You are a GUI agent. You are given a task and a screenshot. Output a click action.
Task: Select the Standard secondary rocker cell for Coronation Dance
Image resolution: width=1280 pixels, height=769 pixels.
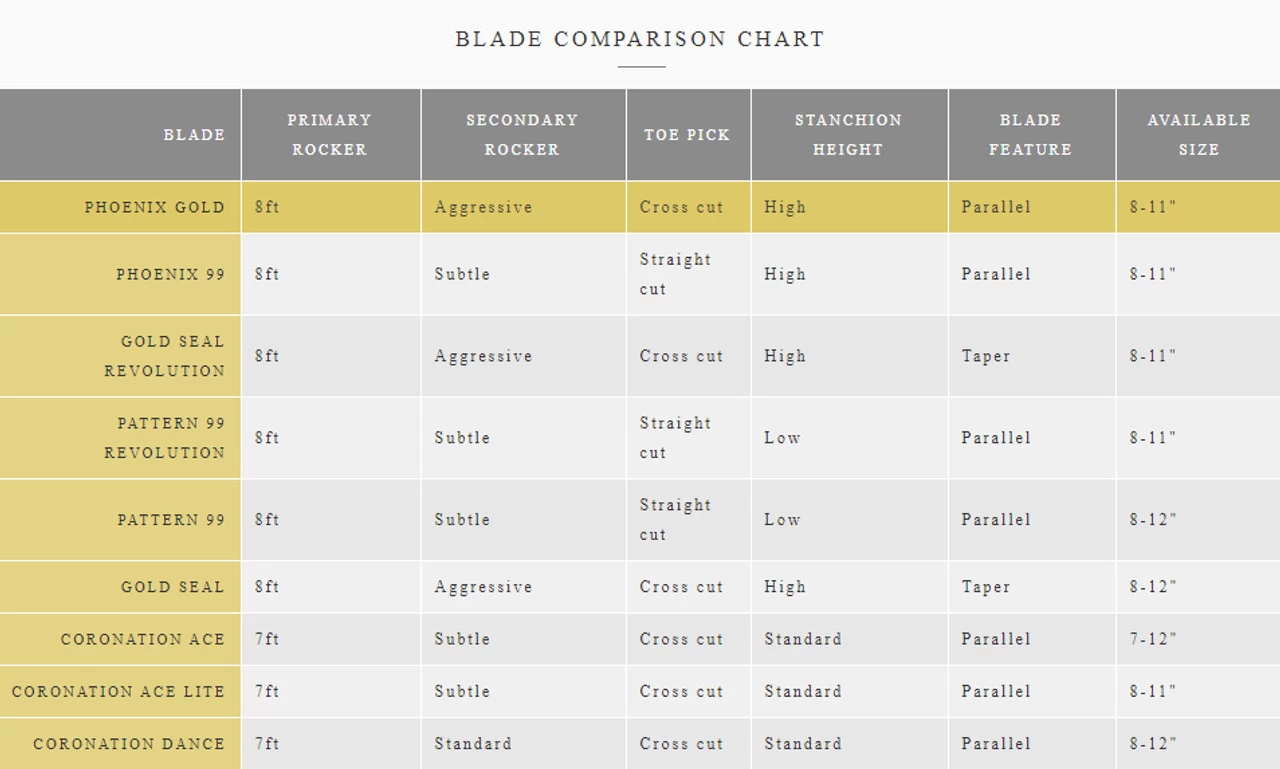[x=473, y=744]
